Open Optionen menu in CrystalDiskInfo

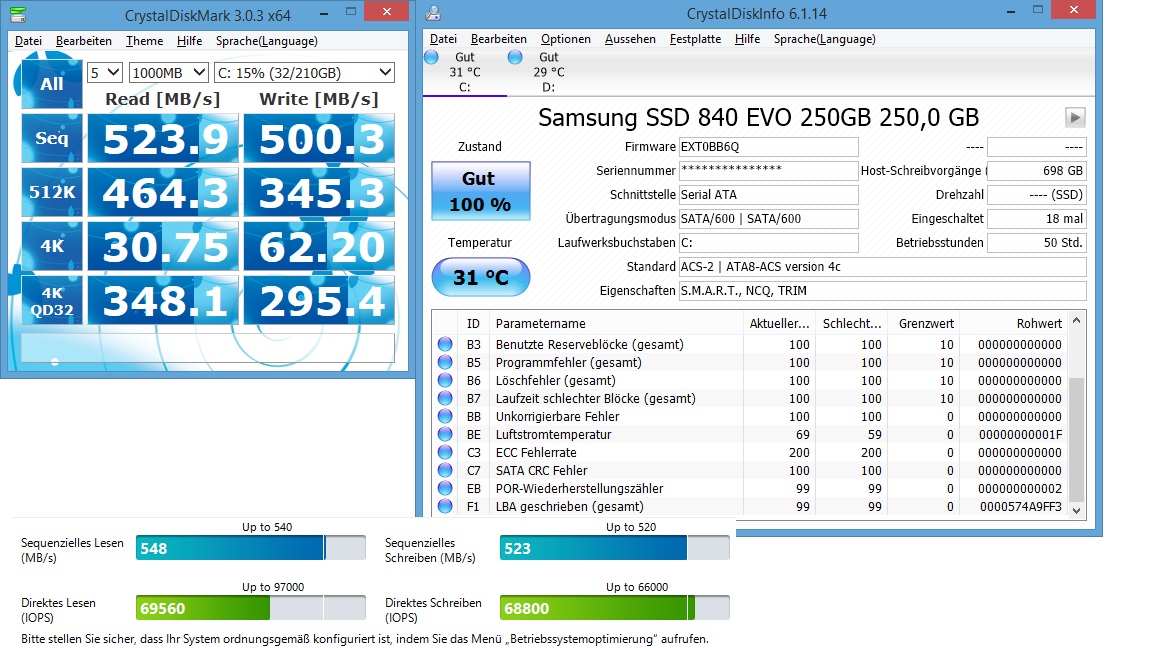coord(566,39)
